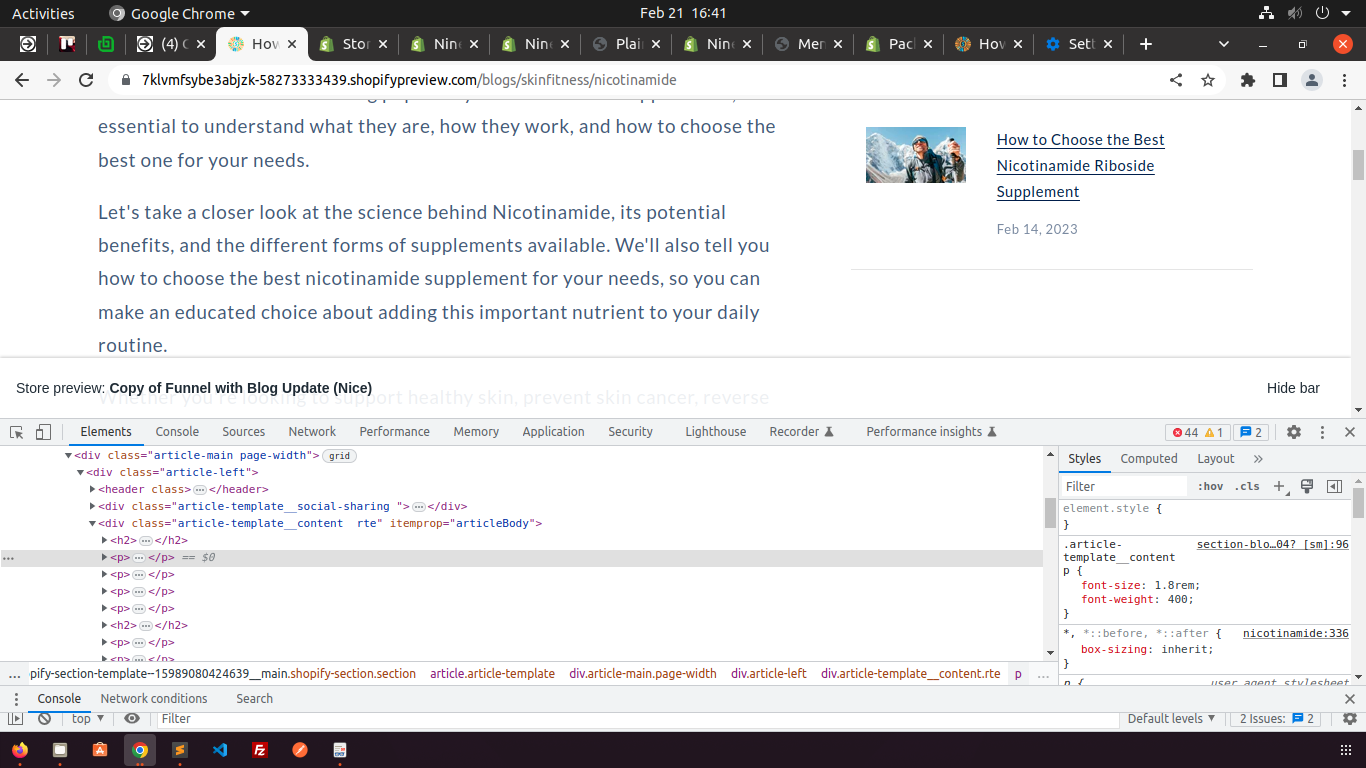Activate the inspect element picker tool
Viewport: 1366px width, 768px height.
coord(17,432)
